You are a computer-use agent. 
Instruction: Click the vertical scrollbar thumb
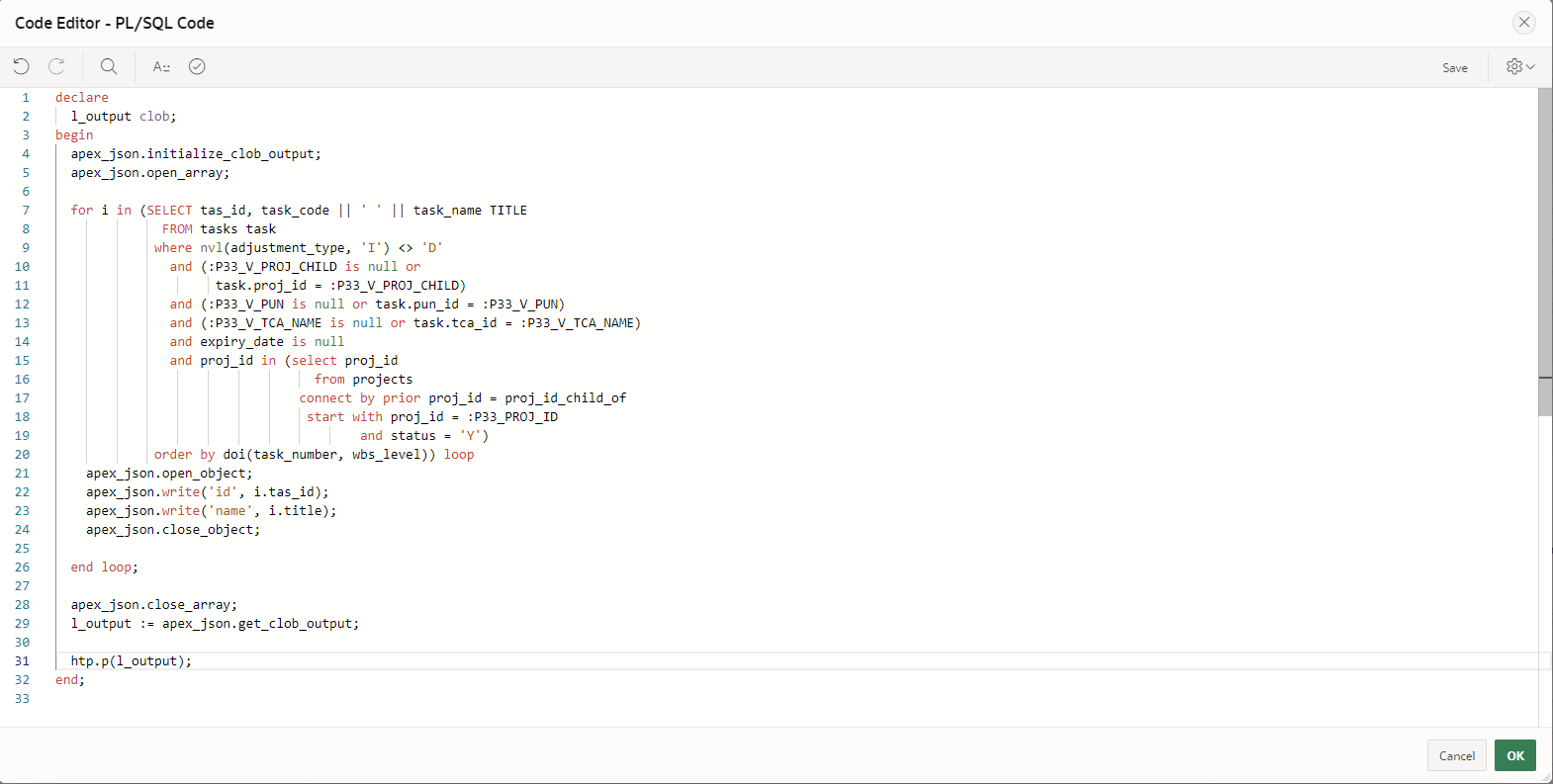coord(1544,247)
